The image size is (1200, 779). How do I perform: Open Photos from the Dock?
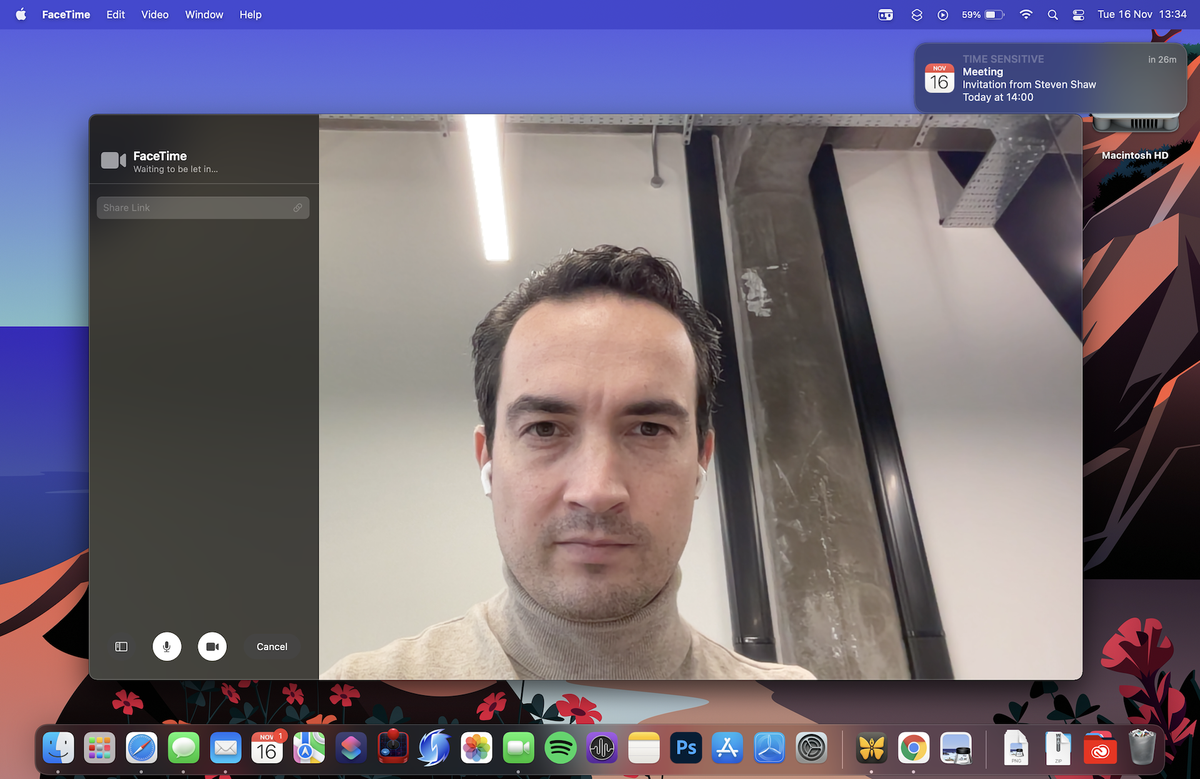(x=476, y=747)
